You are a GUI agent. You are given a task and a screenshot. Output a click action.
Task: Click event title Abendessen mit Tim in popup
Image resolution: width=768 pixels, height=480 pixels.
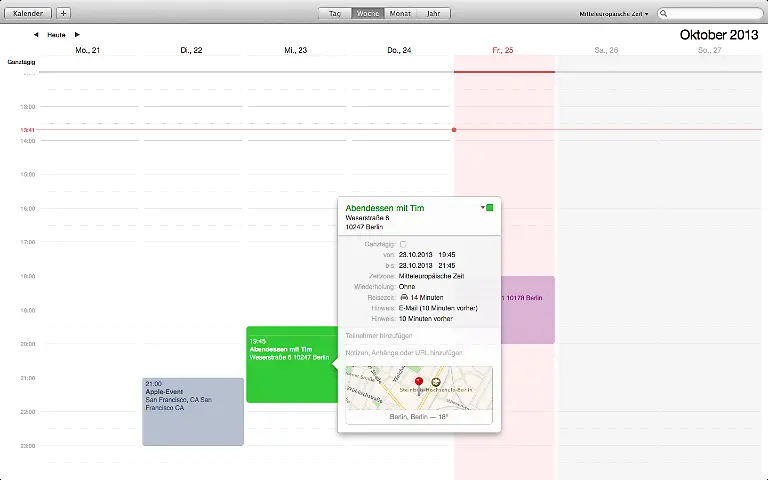[385, 208]
